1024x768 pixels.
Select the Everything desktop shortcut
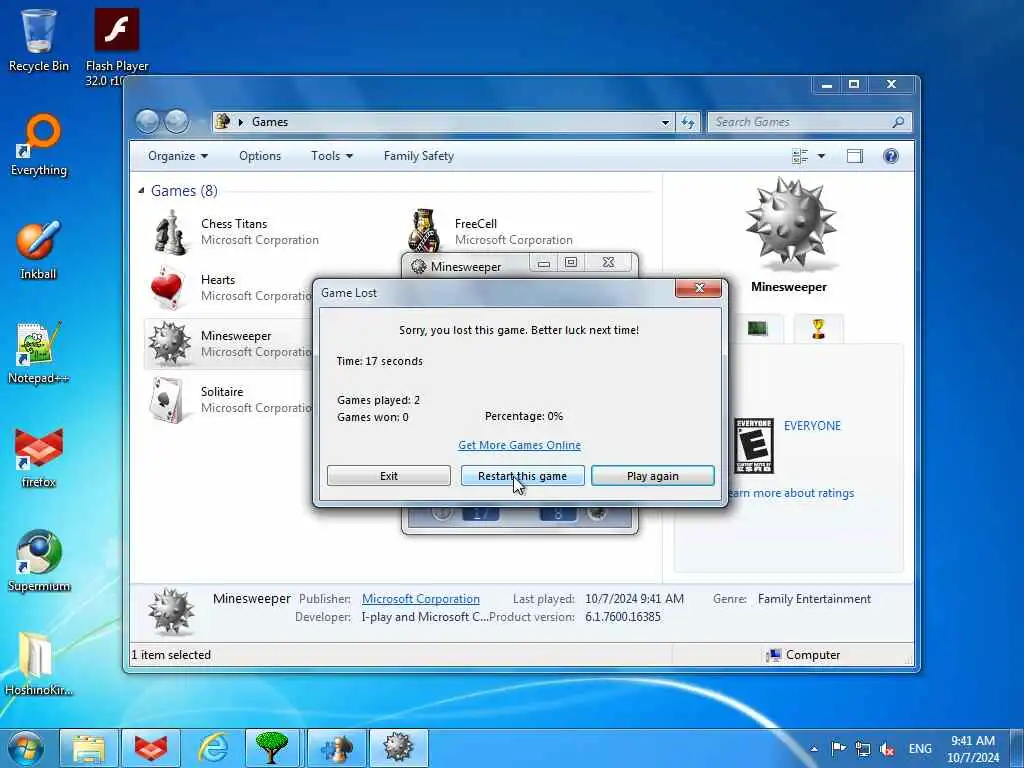39,145
